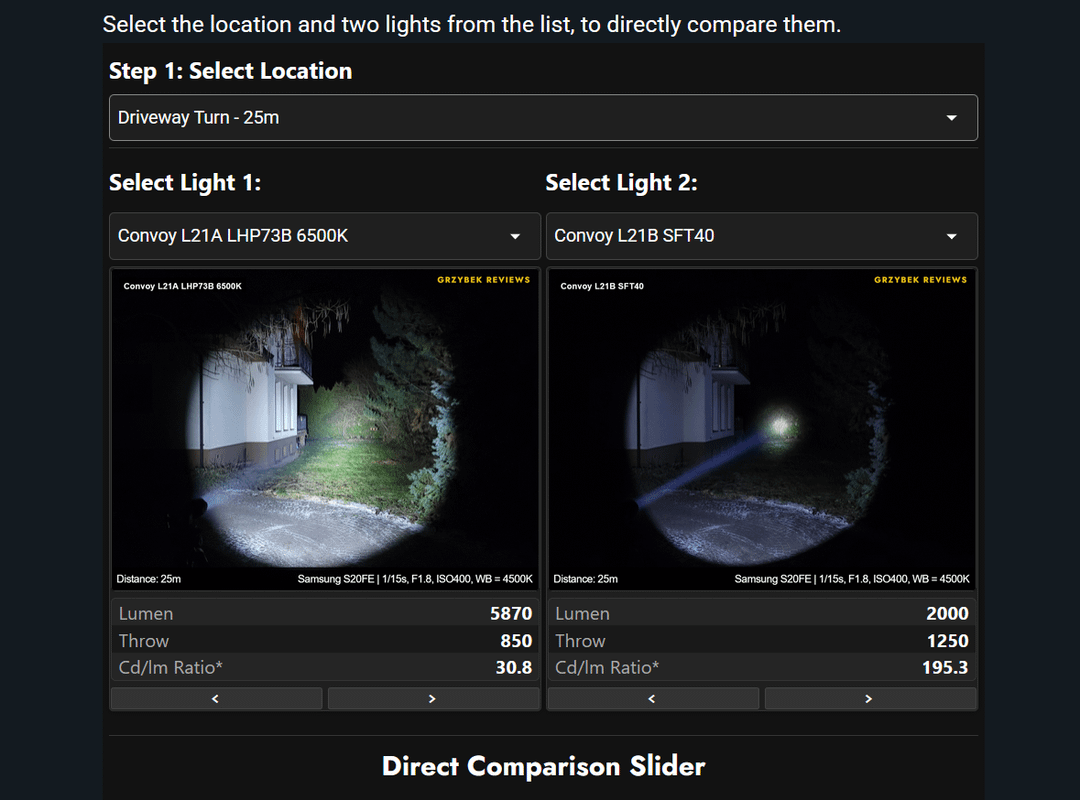Select the Lumen 5870 row for Light 1
Viewport: 1080px width, 800px height.
tap(325, 613)
